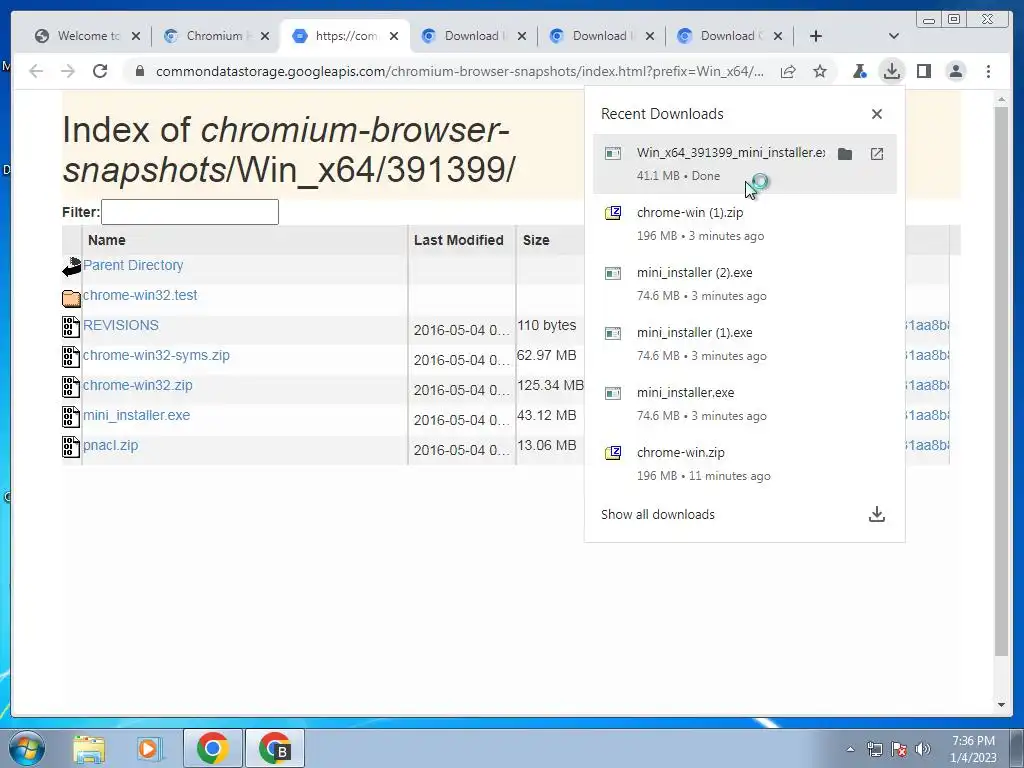Open mini_installer (2).exe download entry
This screenshot has width=1024, height=768.
744,283
